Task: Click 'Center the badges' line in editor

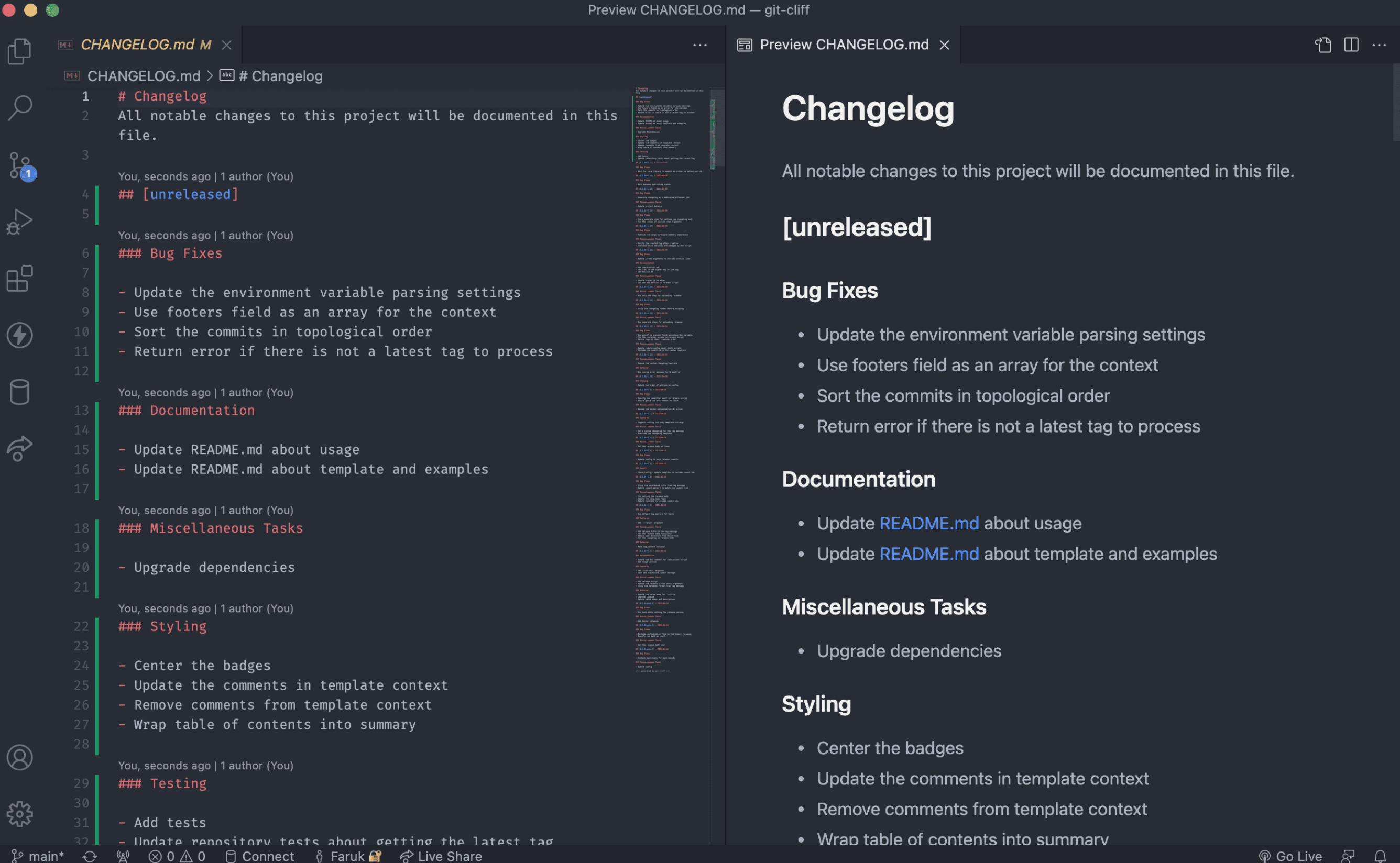Action: coord(194,666)
